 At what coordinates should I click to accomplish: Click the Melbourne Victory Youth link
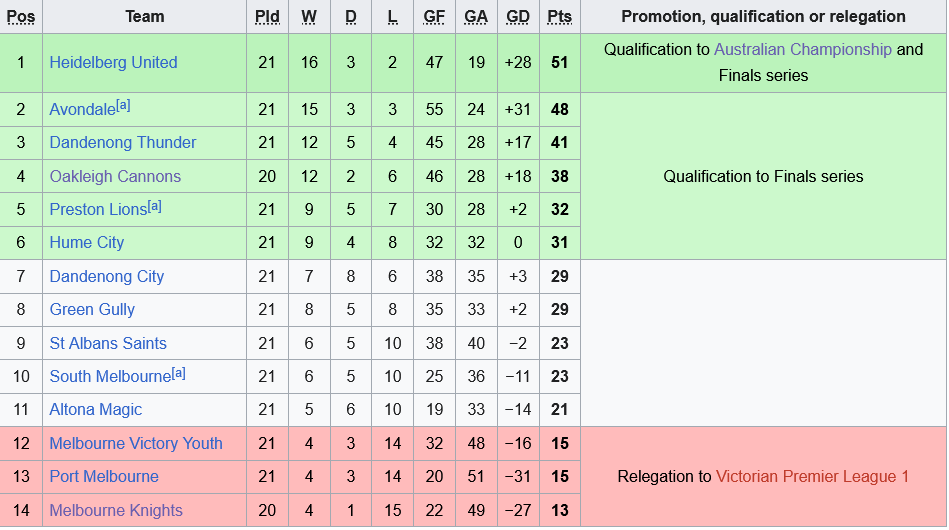[136, 444]
